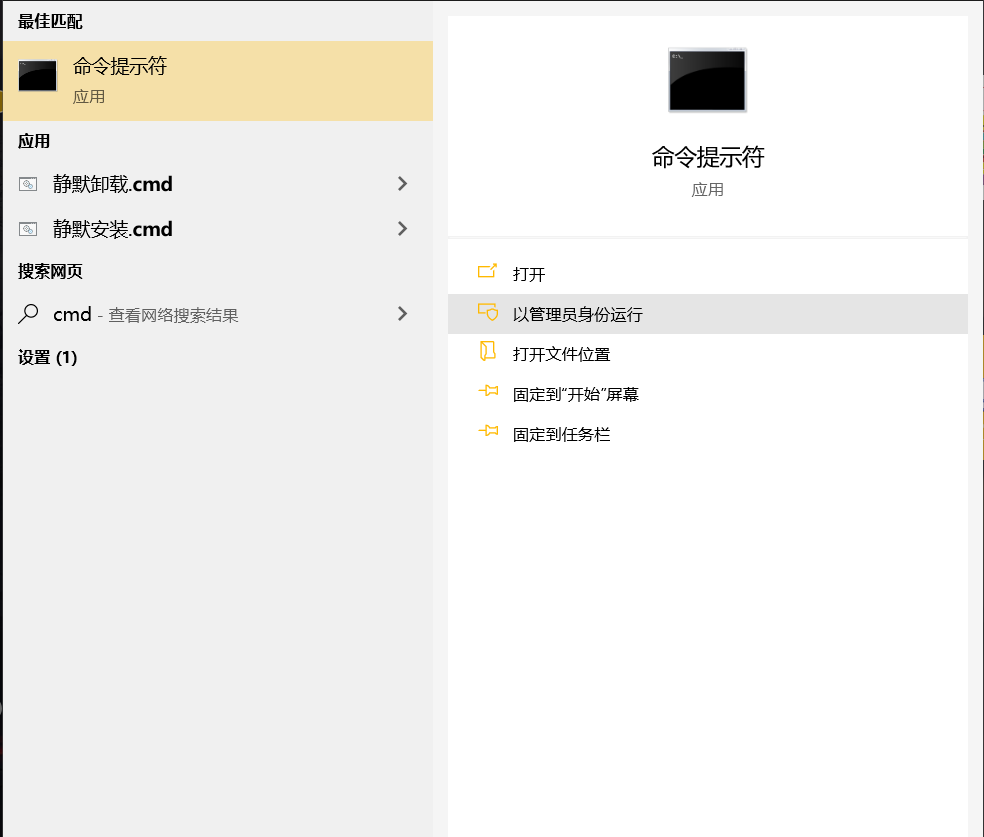The image size is (984, 837).
Task: Choose 固定到"开始"屏幕 action
Action: click(x=708, y=394)
